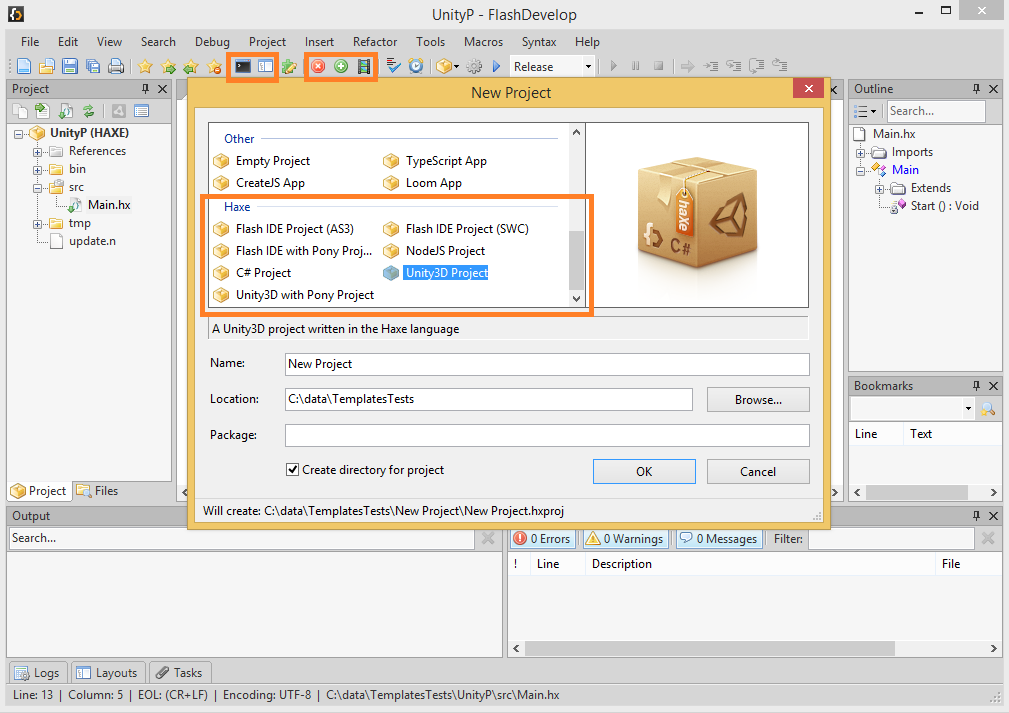Click the Package input field
This screenshot has width=1009, height=713.
[x=547, y=436]
